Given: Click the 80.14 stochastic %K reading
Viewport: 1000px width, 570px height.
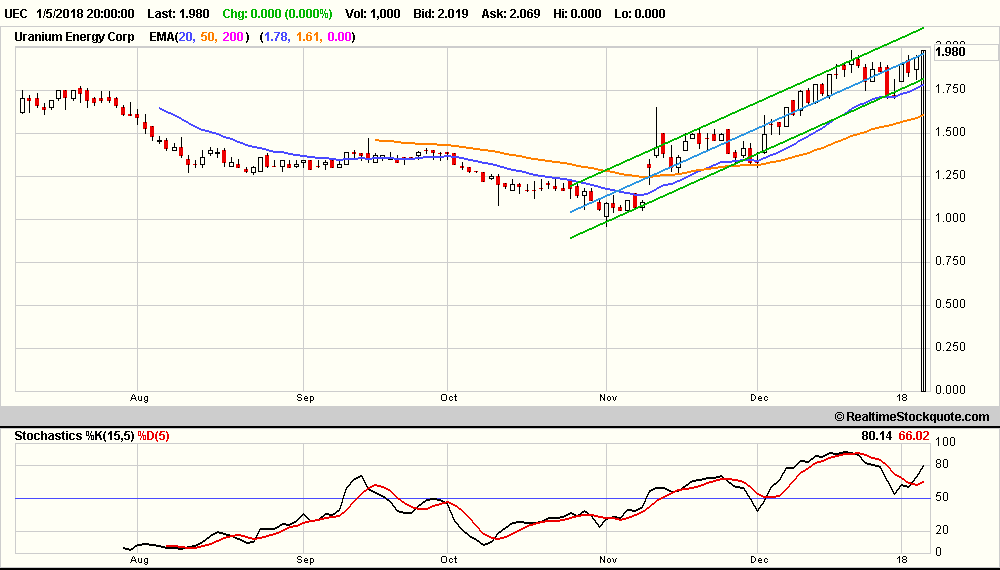Looking at the screenshot, I should point(876,435).
